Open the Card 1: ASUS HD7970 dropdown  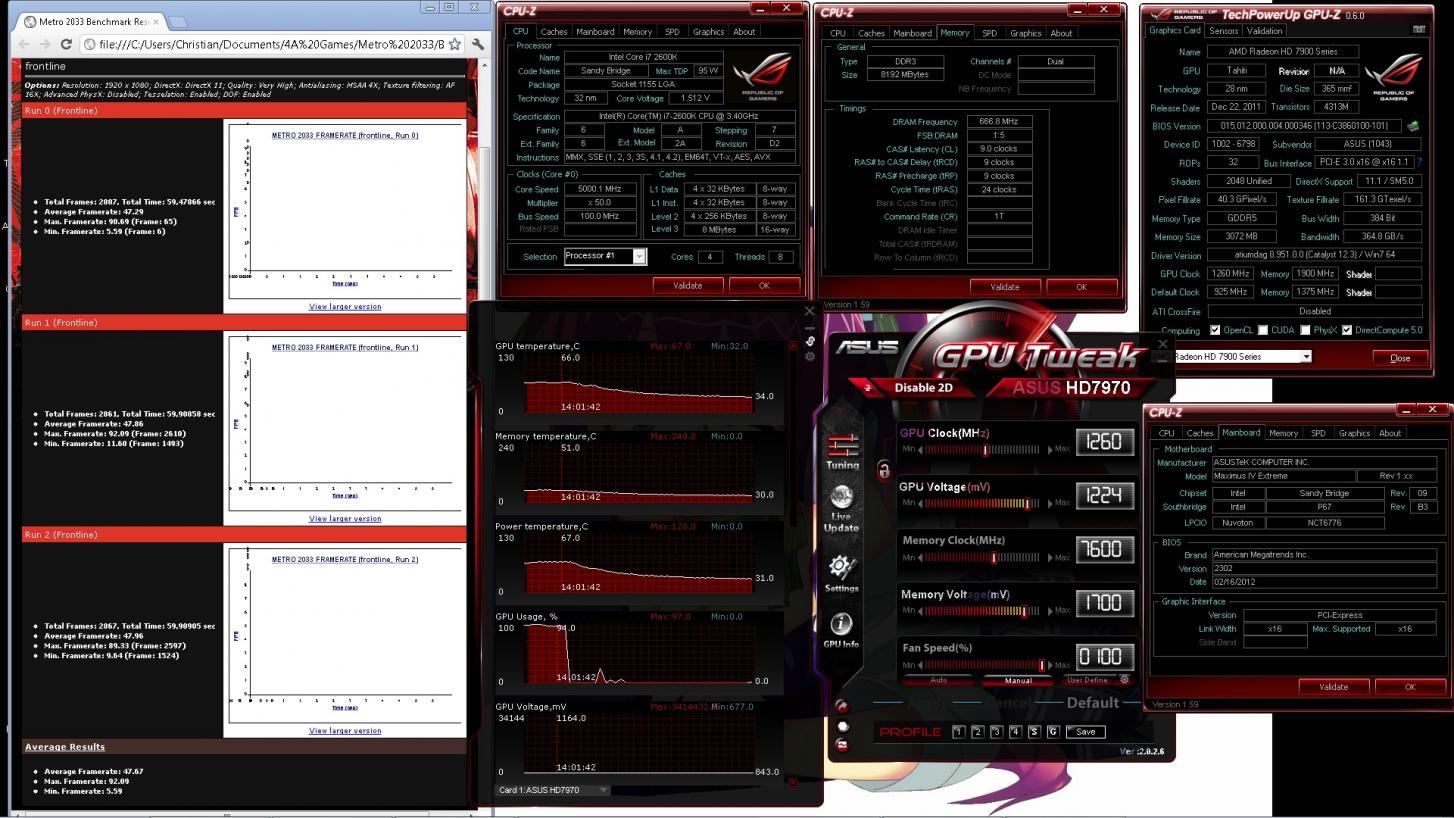[x=604, y=790]
